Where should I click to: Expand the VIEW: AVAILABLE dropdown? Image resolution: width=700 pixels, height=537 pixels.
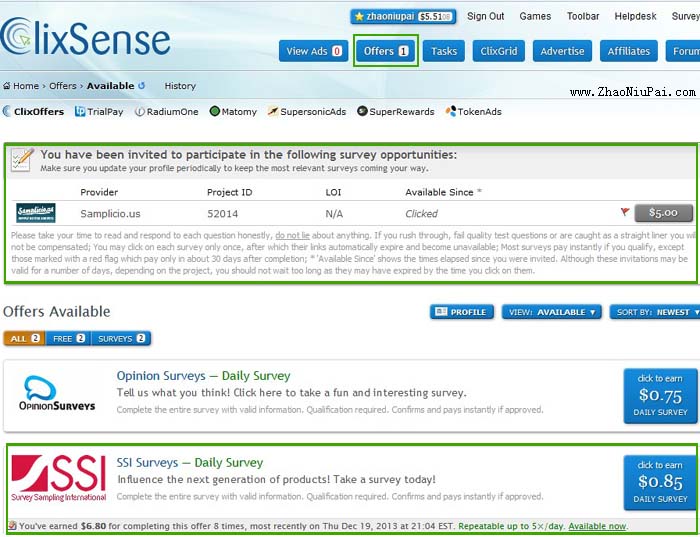552,312
